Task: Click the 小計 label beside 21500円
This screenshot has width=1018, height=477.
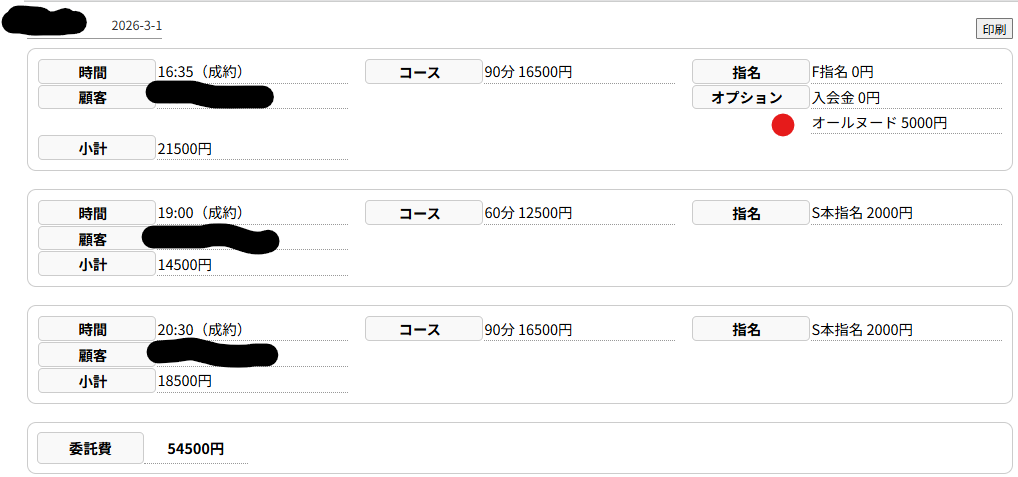Action: [x=97, y=148]
